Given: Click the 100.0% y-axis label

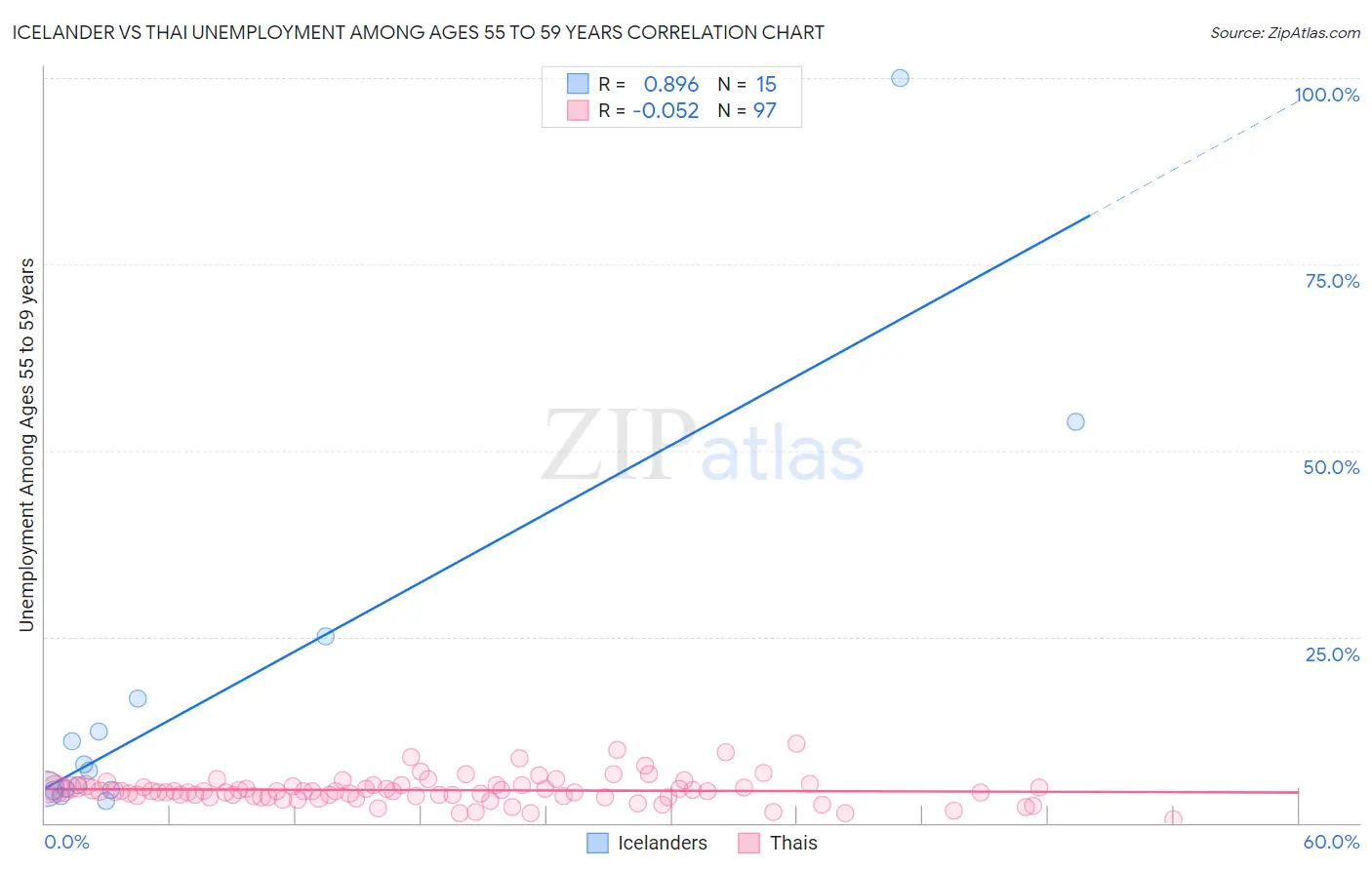Looking at the screenshot, I should 1327,95.
